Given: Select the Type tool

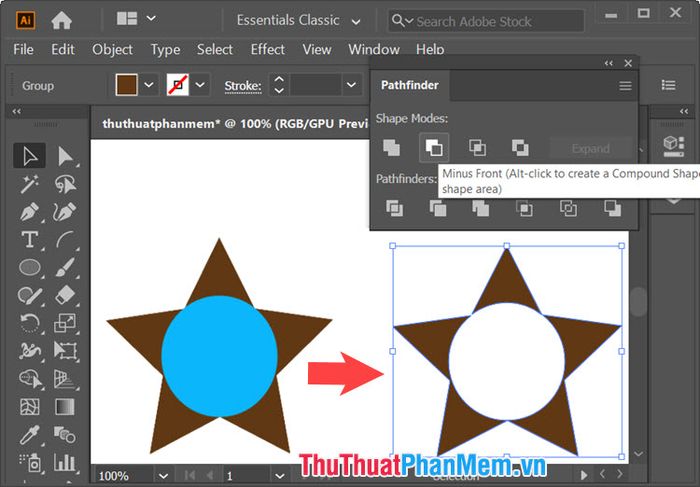Looking at the screenshot, I should [x=29, y=239].
